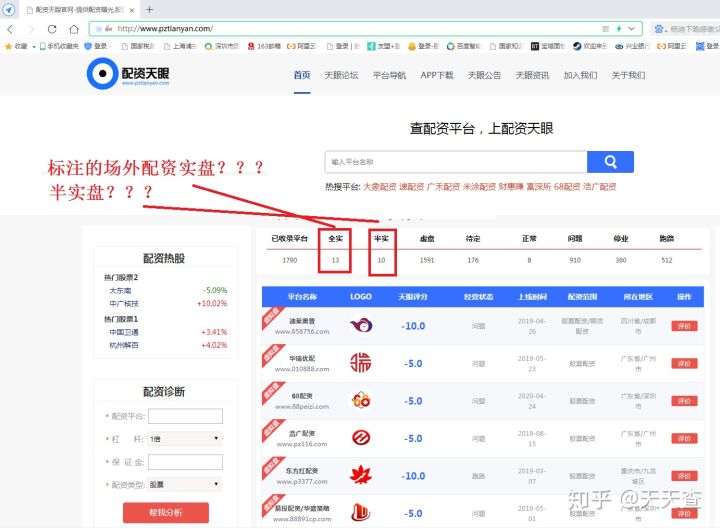
Task: Click the www.p3377.com platform link
Action: pos(302,482)
